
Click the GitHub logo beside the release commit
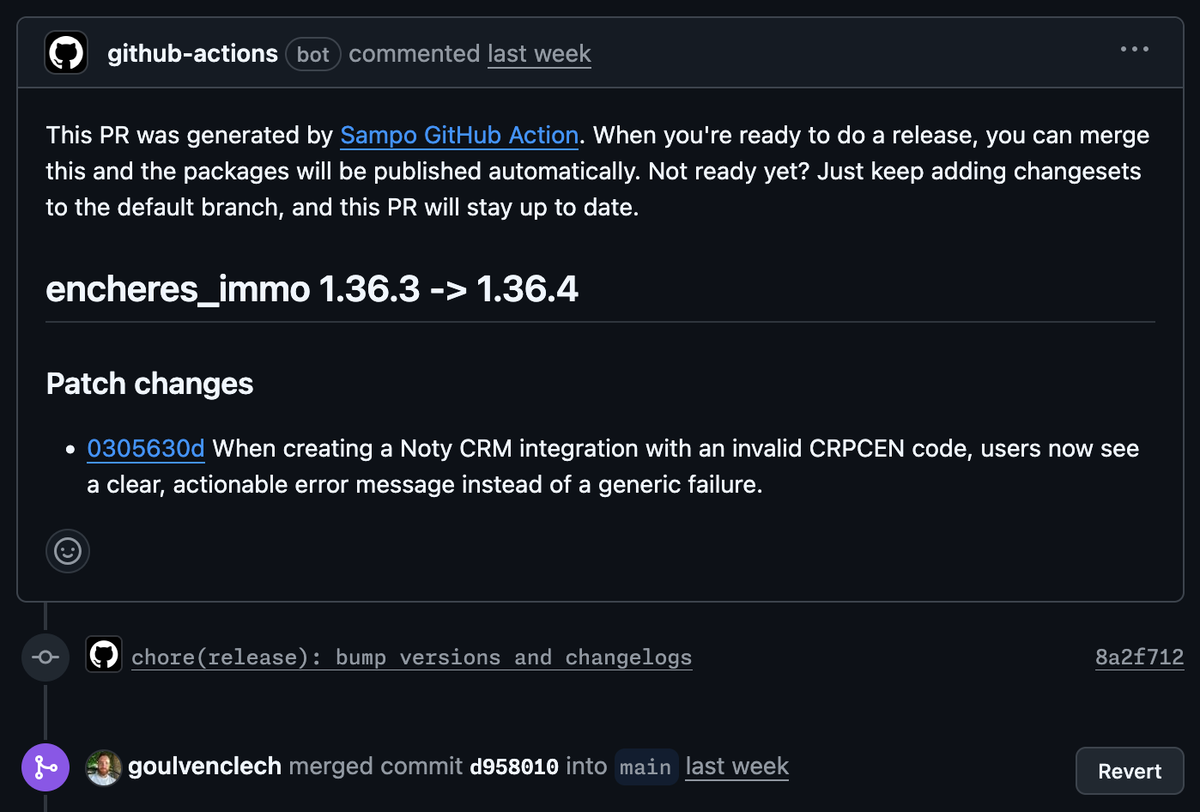[x=104, y=655]
